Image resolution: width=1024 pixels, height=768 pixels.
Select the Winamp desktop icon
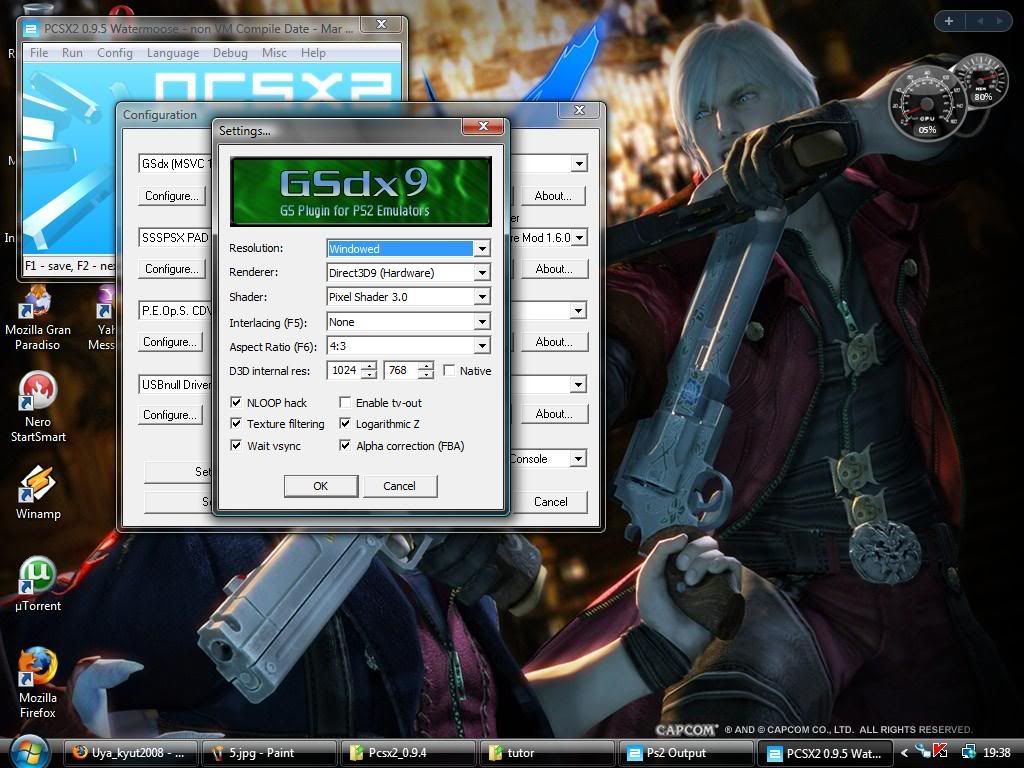[38, 492]
